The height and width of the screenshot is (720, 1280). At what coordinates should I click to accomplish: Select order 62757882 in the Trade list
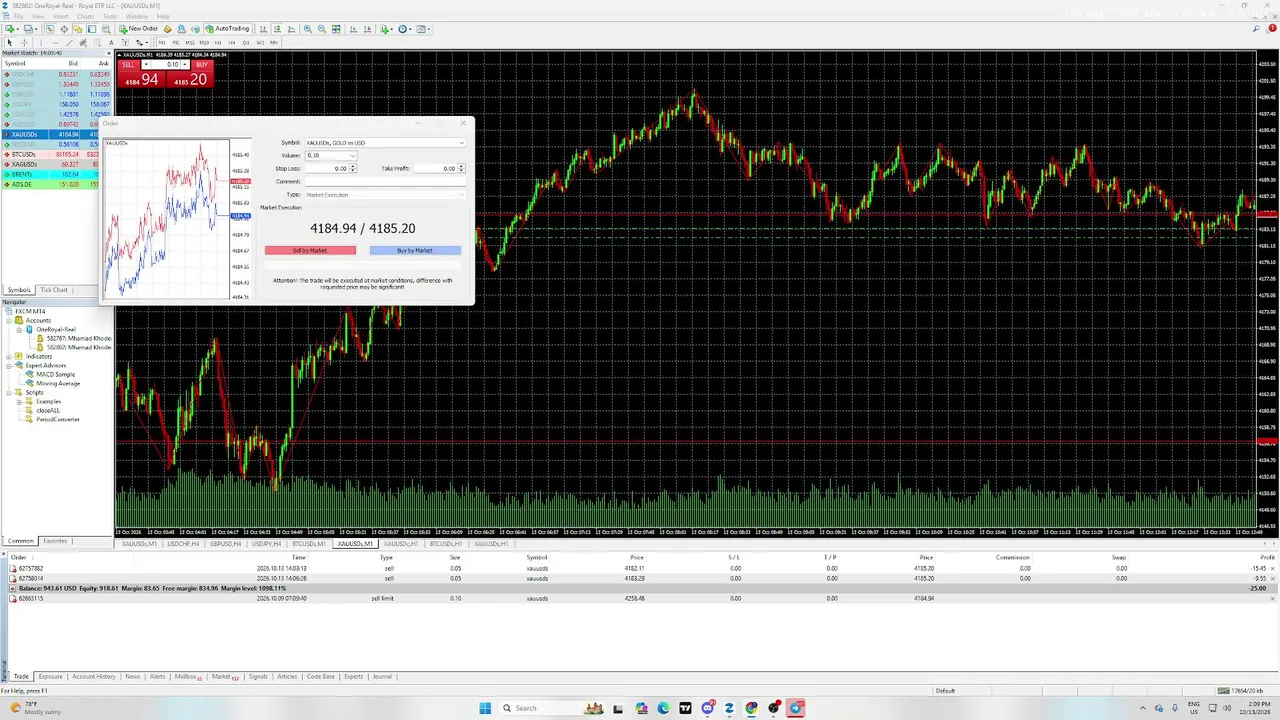[640, 568]
